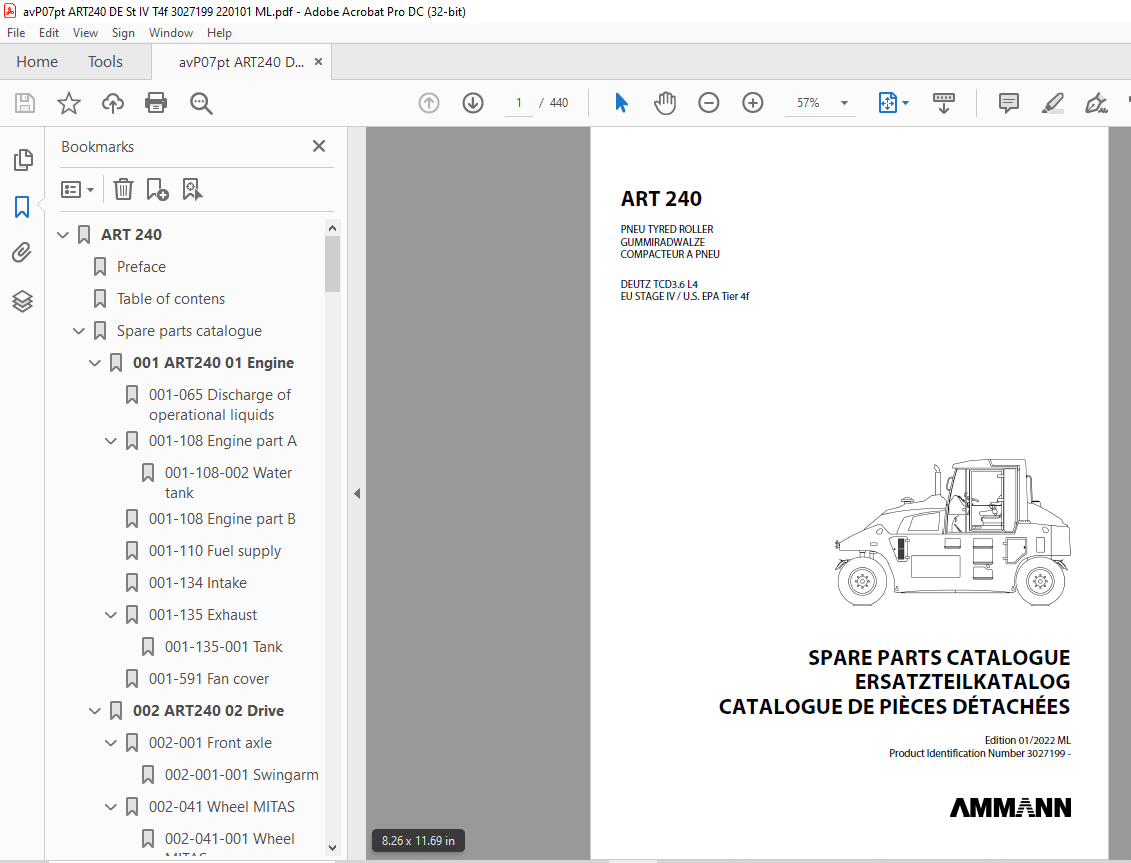Open the Layers side panel
The height and width of the screenshot is (863, 1131).
coord(22,301)
